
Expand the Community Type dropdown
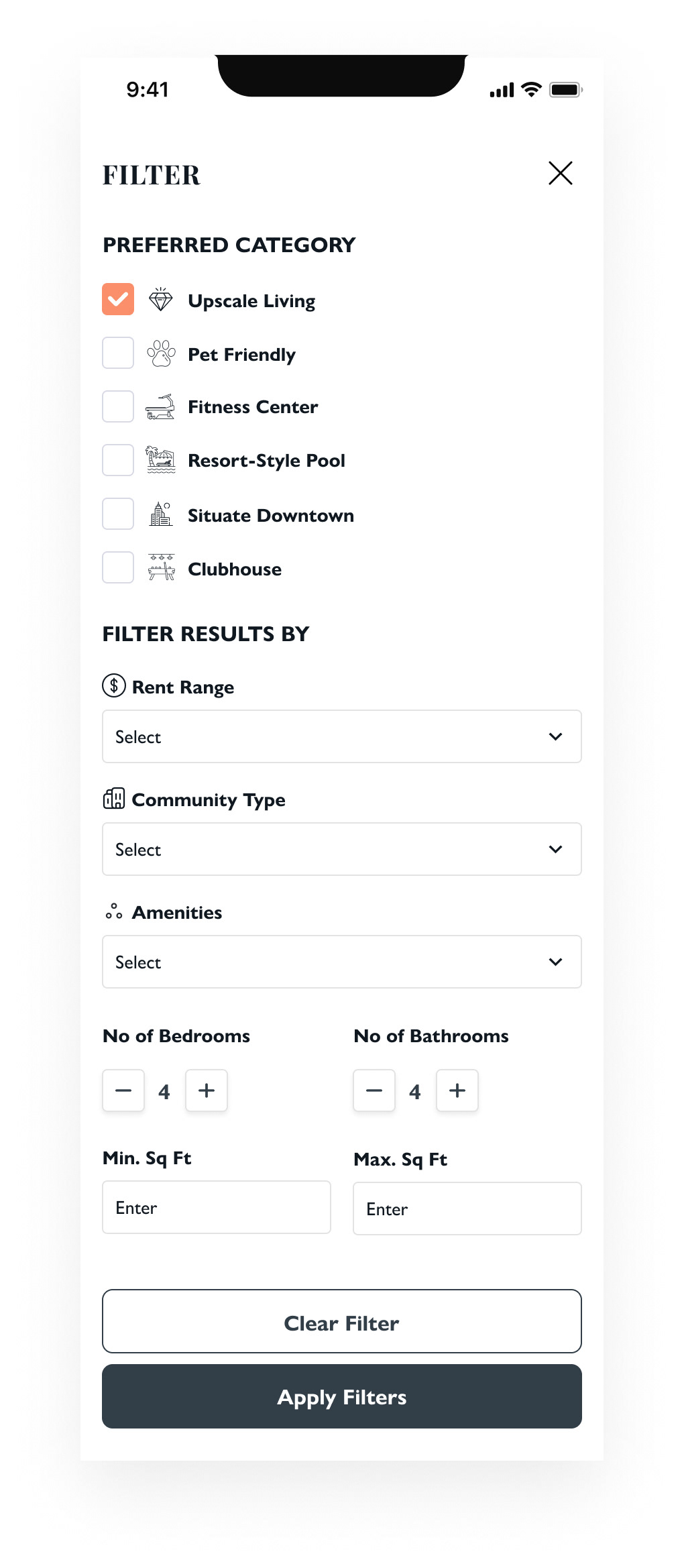point(341,849)
